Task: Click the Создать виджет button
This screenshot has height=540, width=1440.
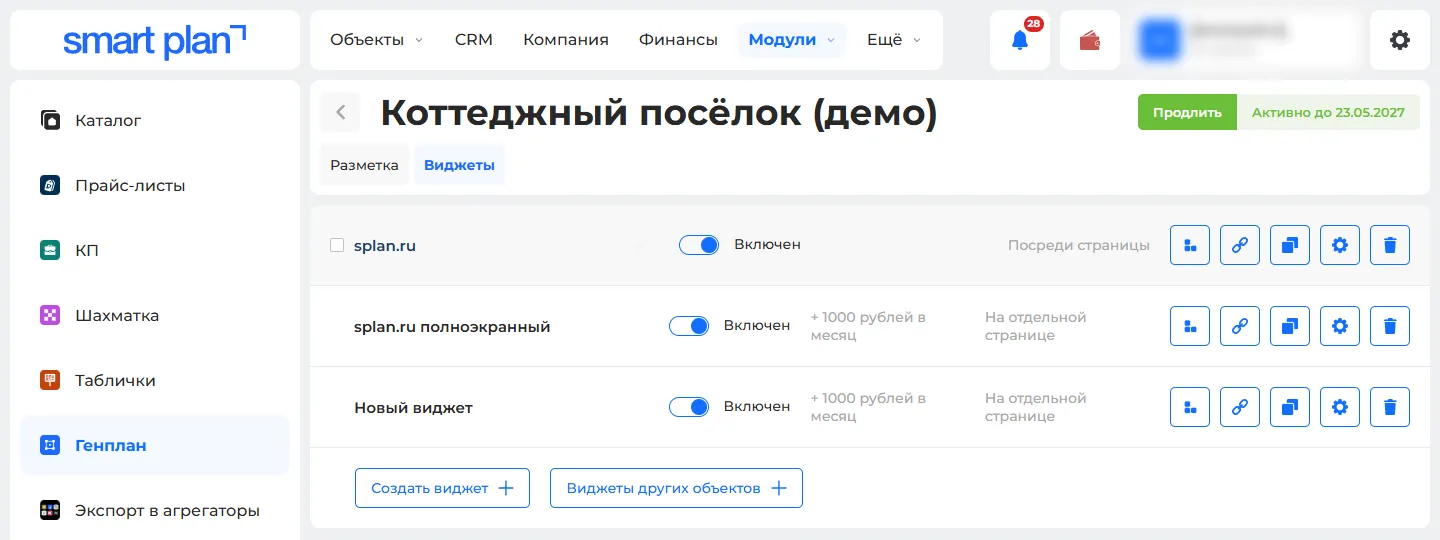Action: click(442, 488)
